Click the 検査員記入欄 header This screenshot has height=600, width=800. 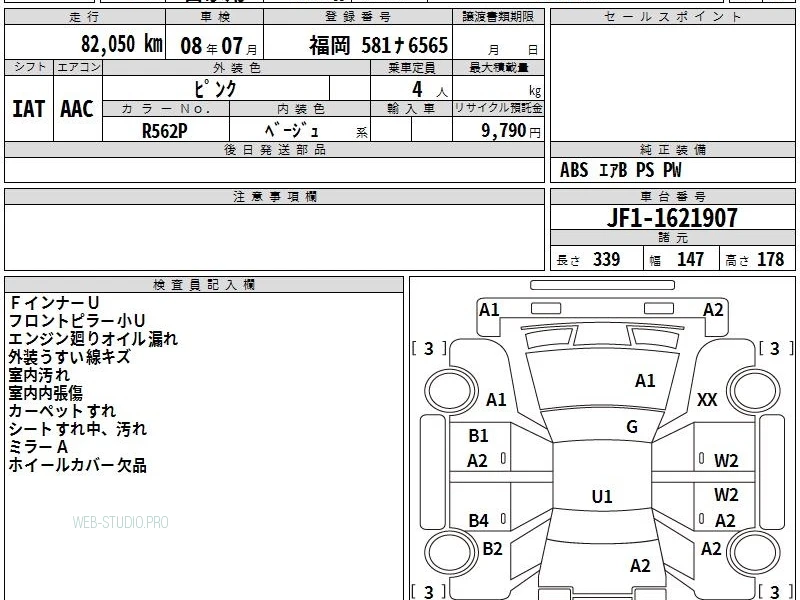point(204,285)
